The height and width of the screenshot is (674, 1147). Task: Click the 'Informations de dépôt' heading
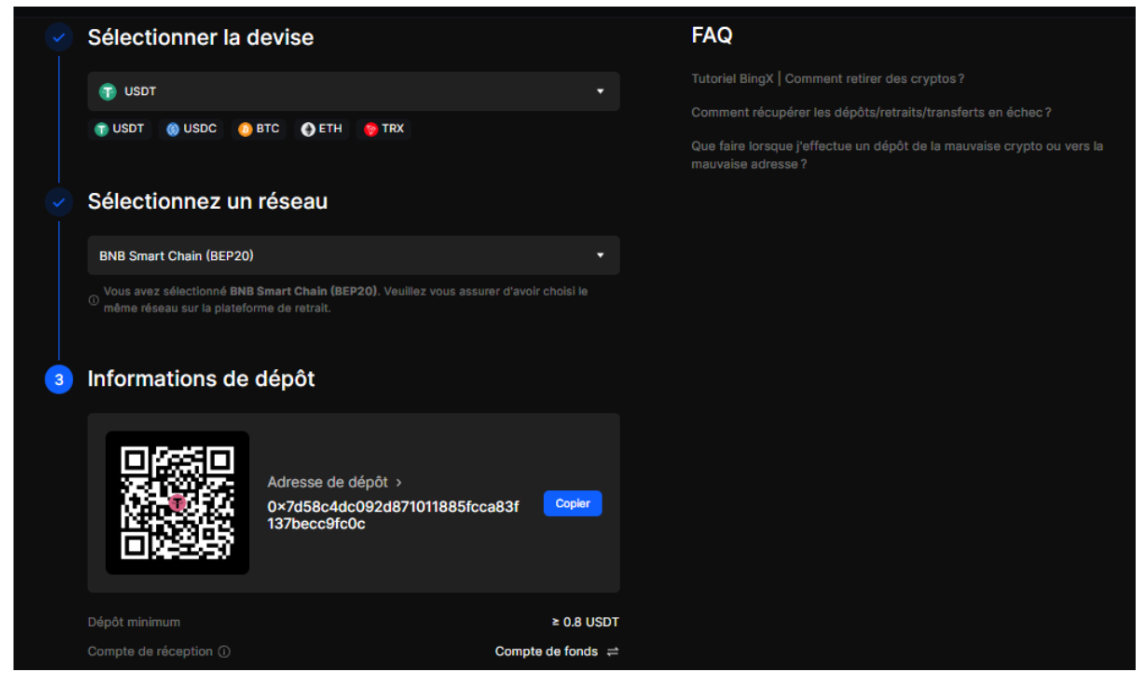pos(201,379)
